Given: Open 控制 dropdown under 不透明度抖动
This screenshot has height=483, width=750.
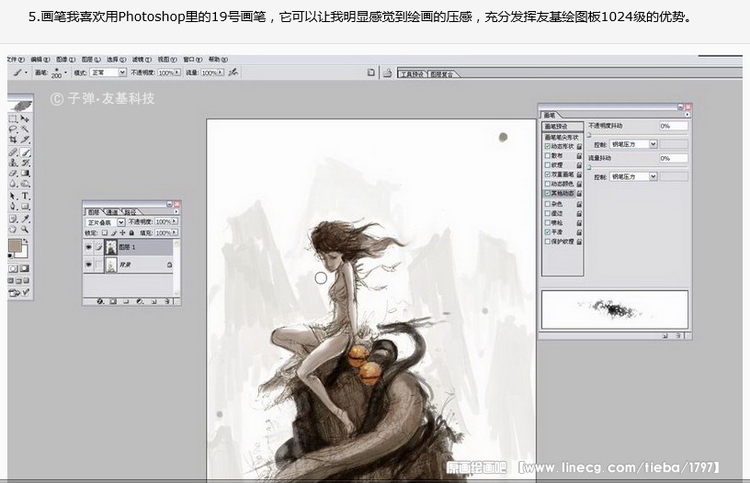Looking at the screenshot, I should pyautogui.click(x=634, y=144).
